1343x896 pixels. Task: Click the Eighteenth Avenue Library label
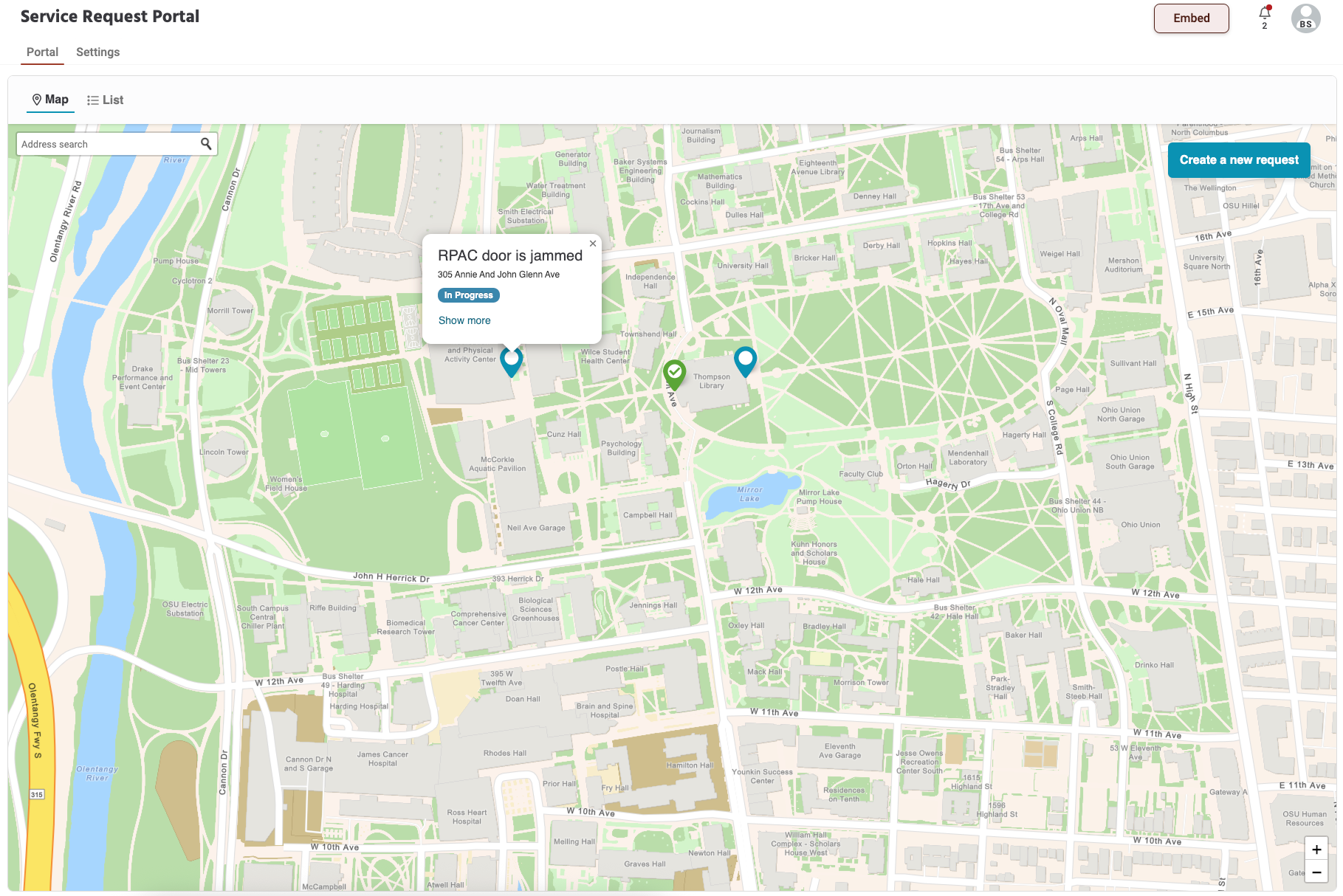pos(817,168)
